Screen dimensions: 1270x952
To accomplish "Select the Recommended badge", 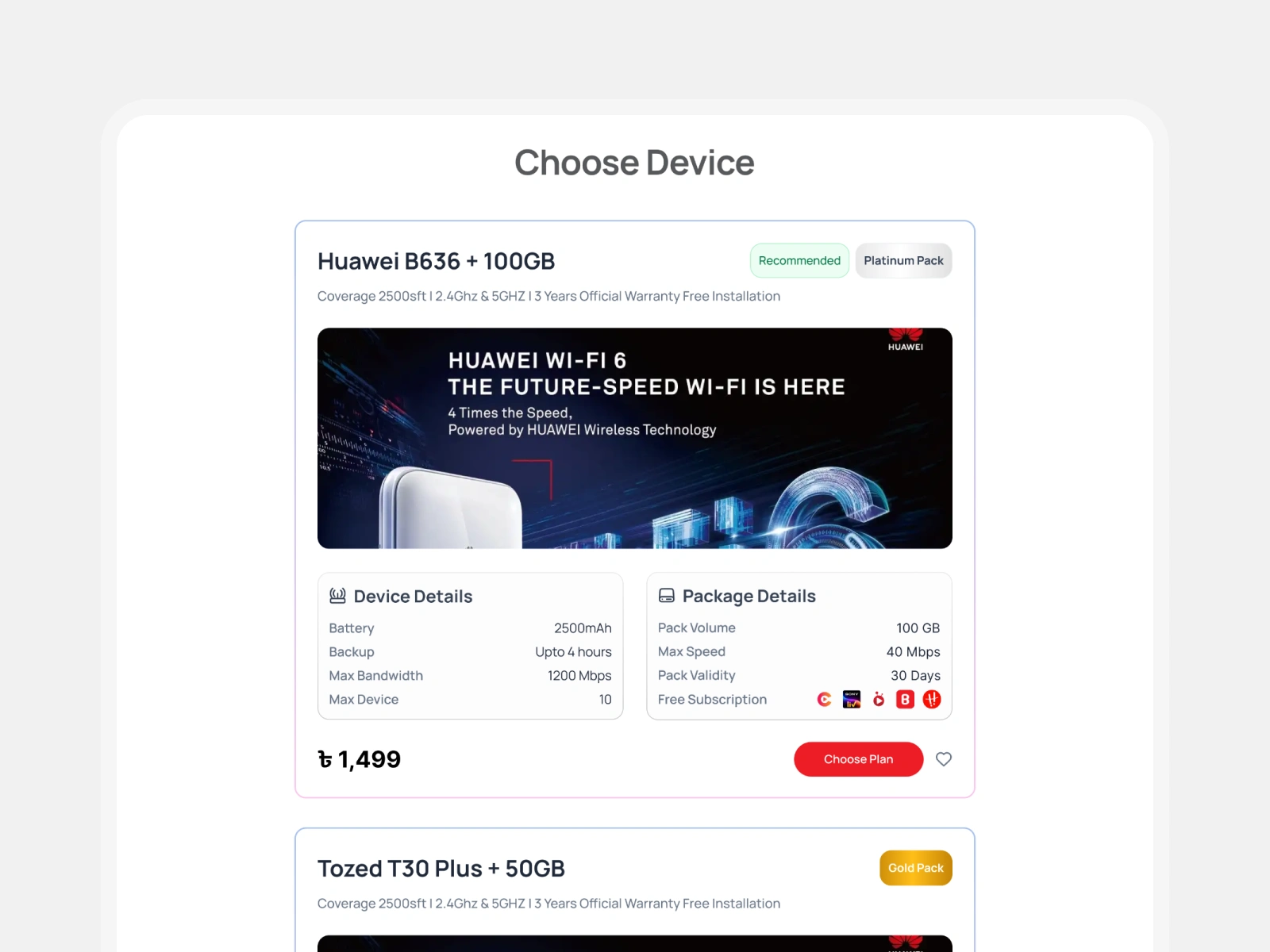I will (x=799, y=260).
